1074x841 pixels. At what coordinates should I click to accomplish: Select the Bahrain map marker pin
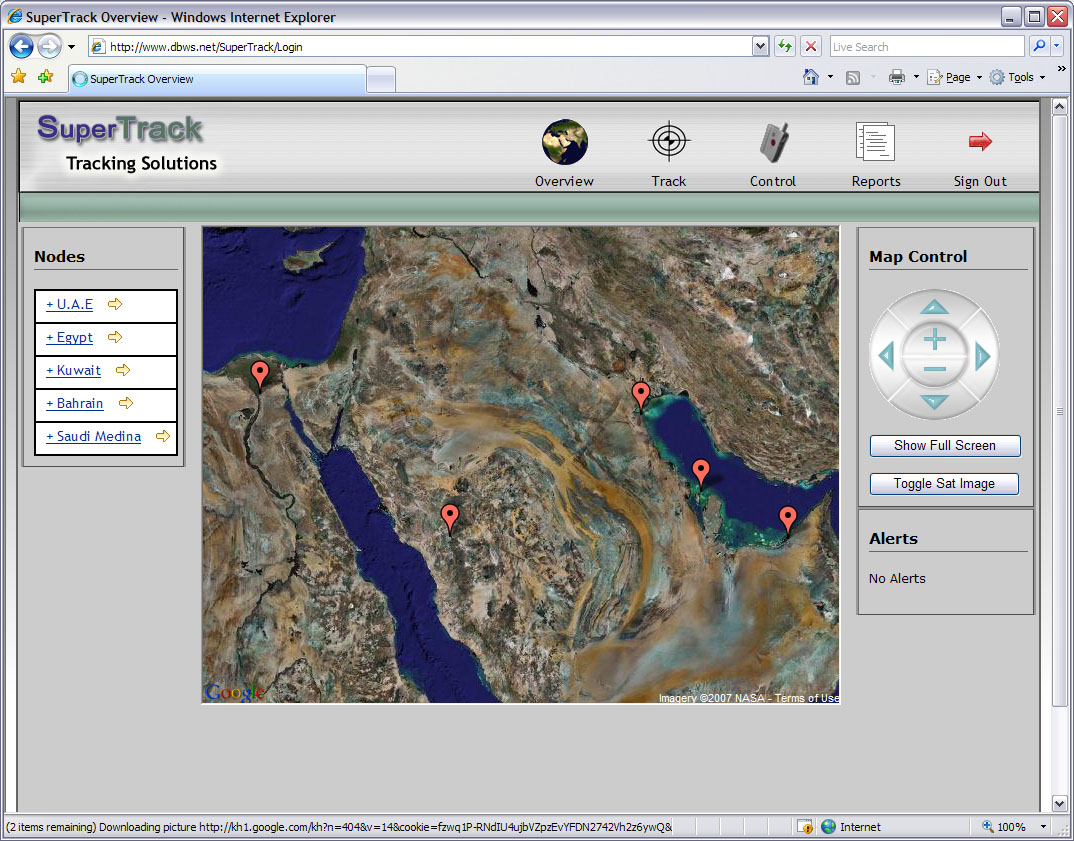[x=701, y=473]
